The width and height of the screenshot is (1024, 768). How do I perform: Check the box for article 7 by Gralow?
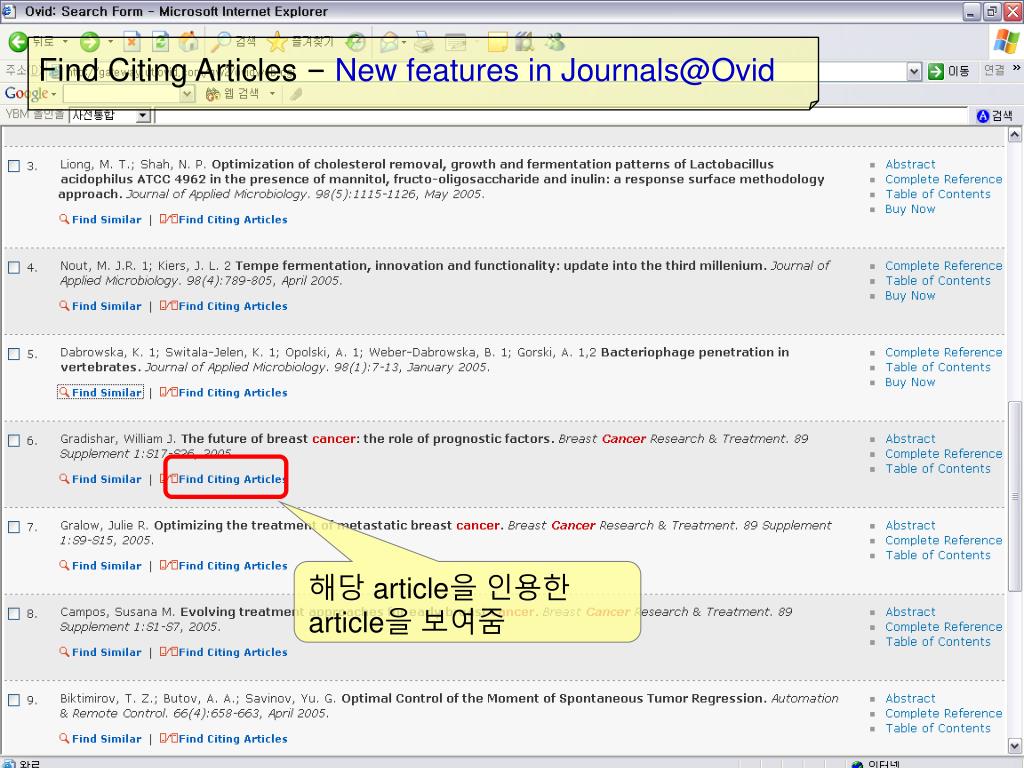(14, 527)
